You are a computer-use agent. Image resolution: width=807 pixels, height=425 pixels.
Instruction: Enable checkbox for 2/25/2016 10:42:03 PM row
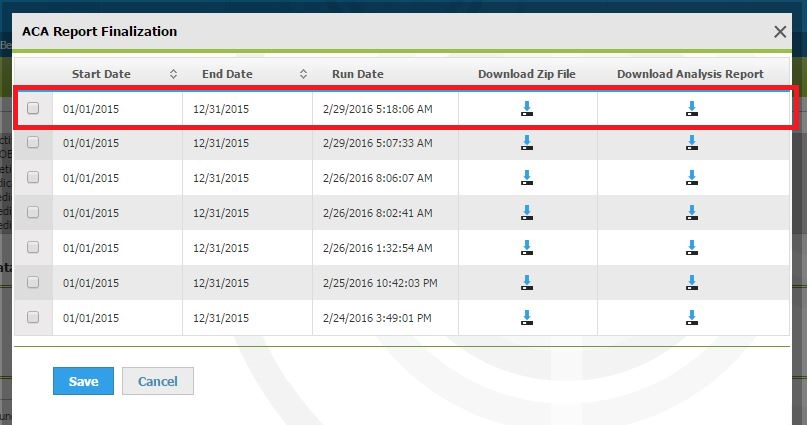33,282
